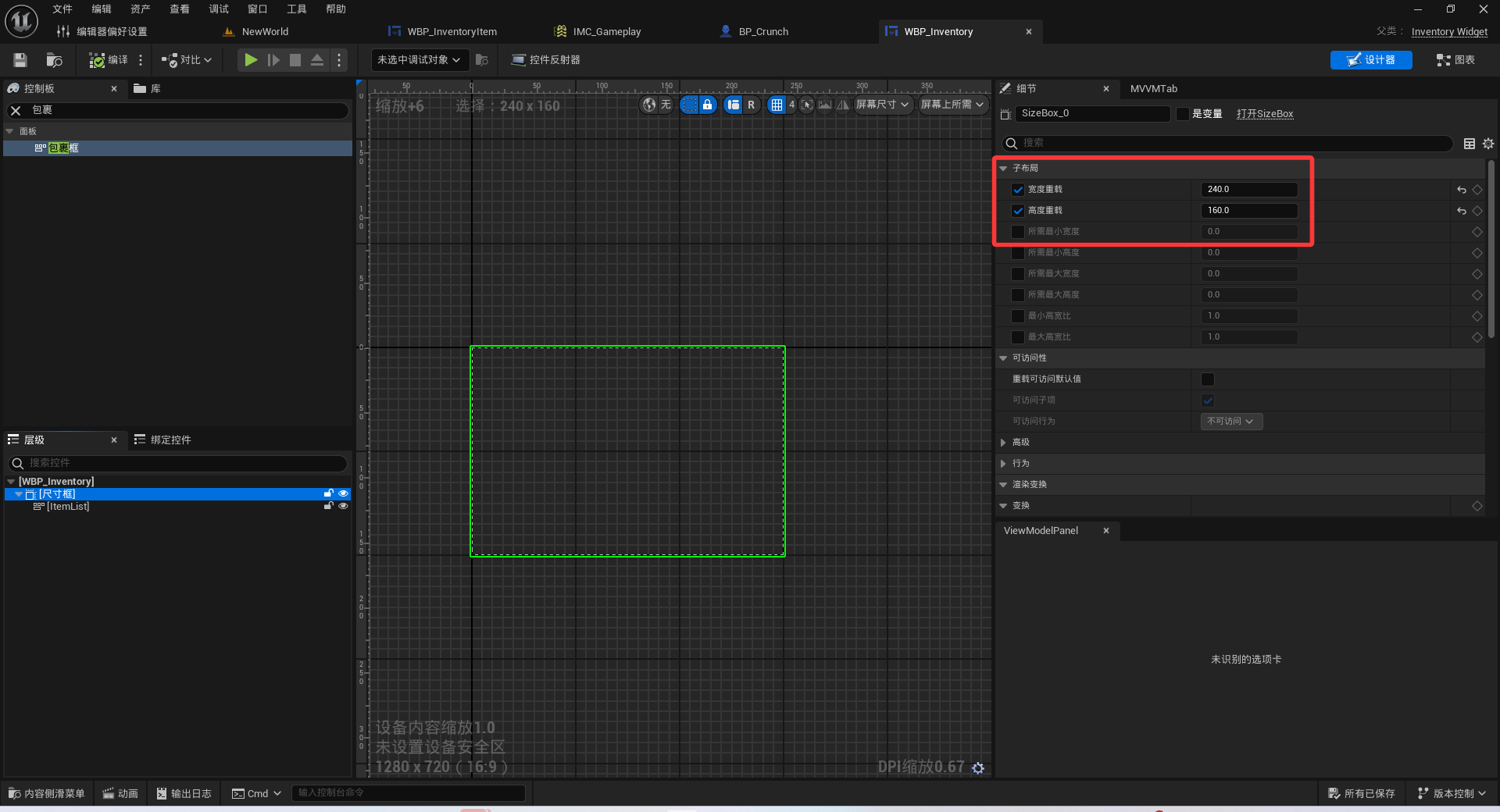The image size is (1500, 812).
Task: Select ItemList in hierarchy tree
Action: click(x=67, y=507)
